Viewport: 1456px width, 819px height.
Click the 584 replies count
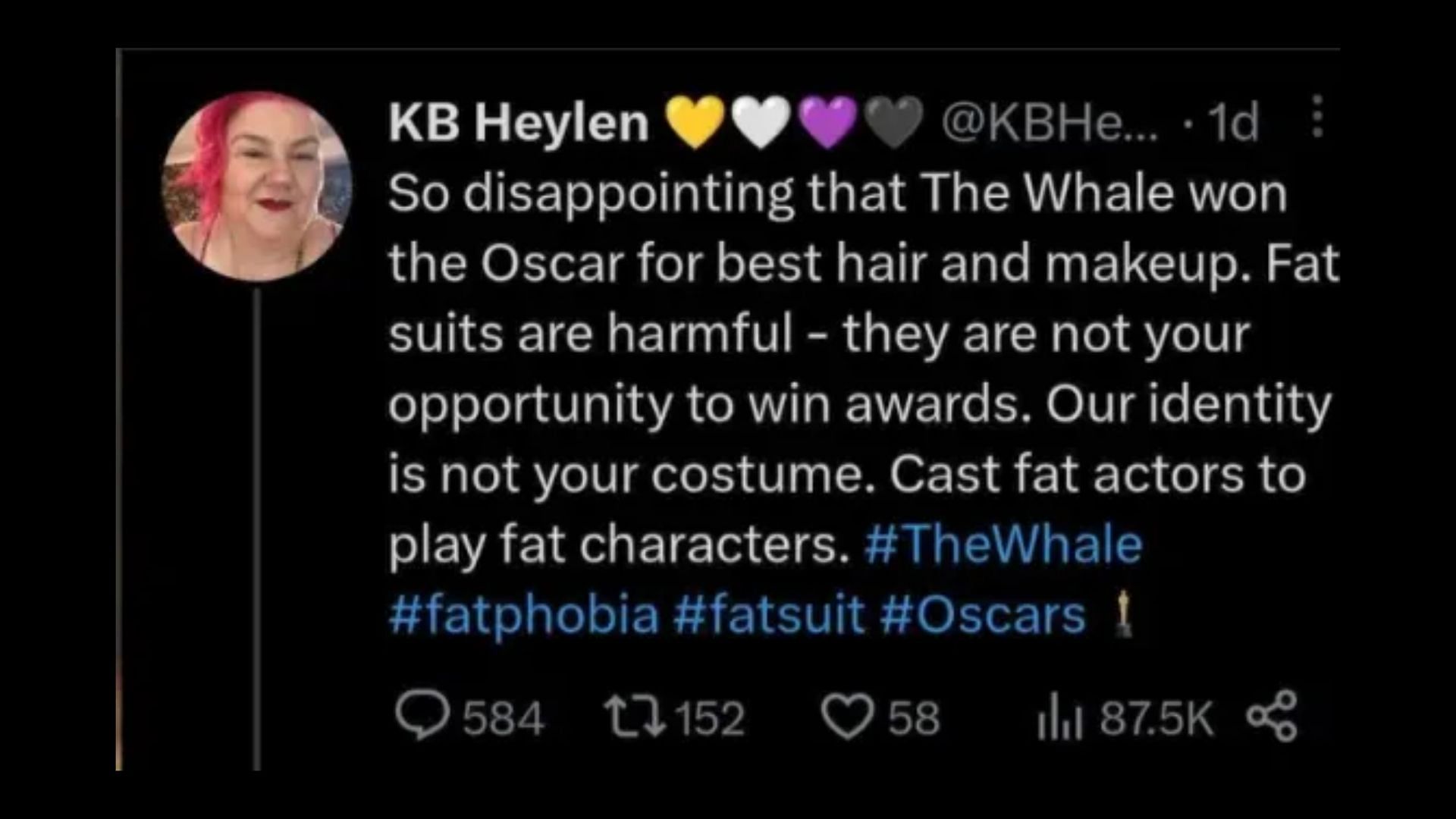pos(504,718)
